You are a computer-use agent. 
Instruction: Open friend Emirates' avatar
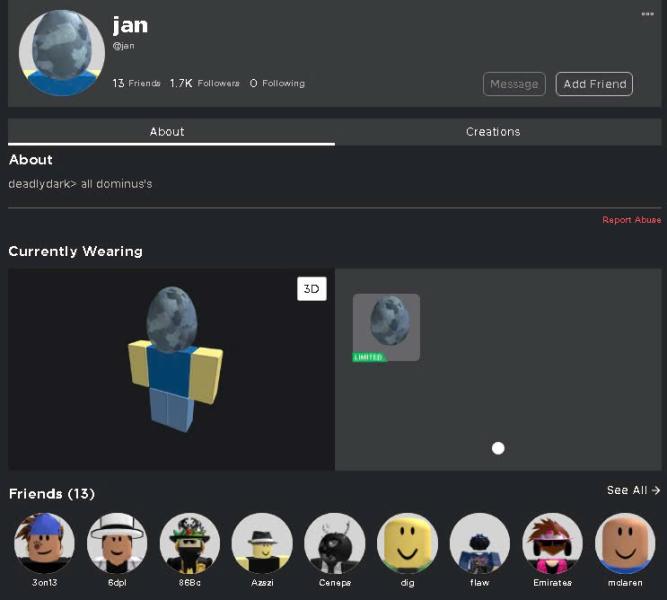pyautogui.click(x=552, y=543)
